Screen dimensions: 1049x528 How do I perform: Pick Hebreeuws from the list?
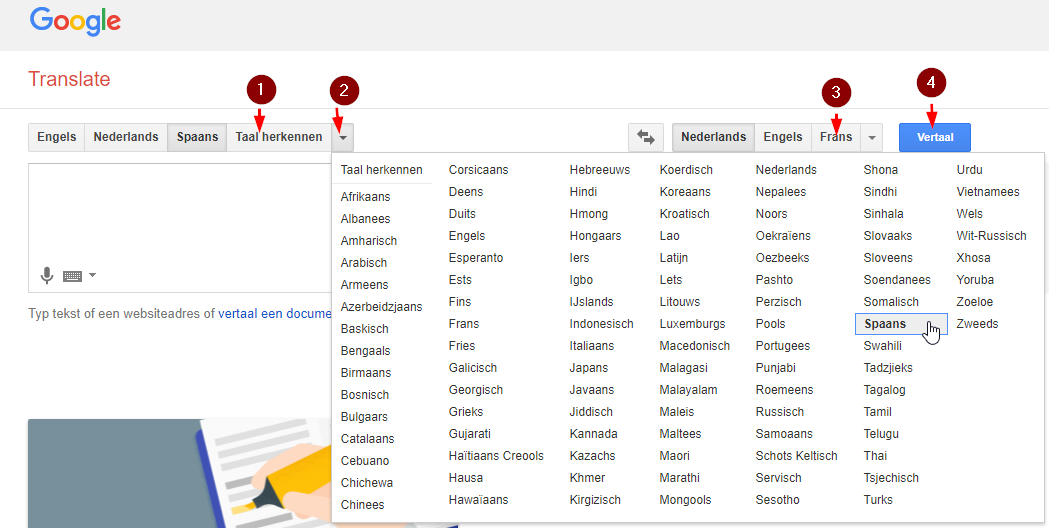point(600,170)
